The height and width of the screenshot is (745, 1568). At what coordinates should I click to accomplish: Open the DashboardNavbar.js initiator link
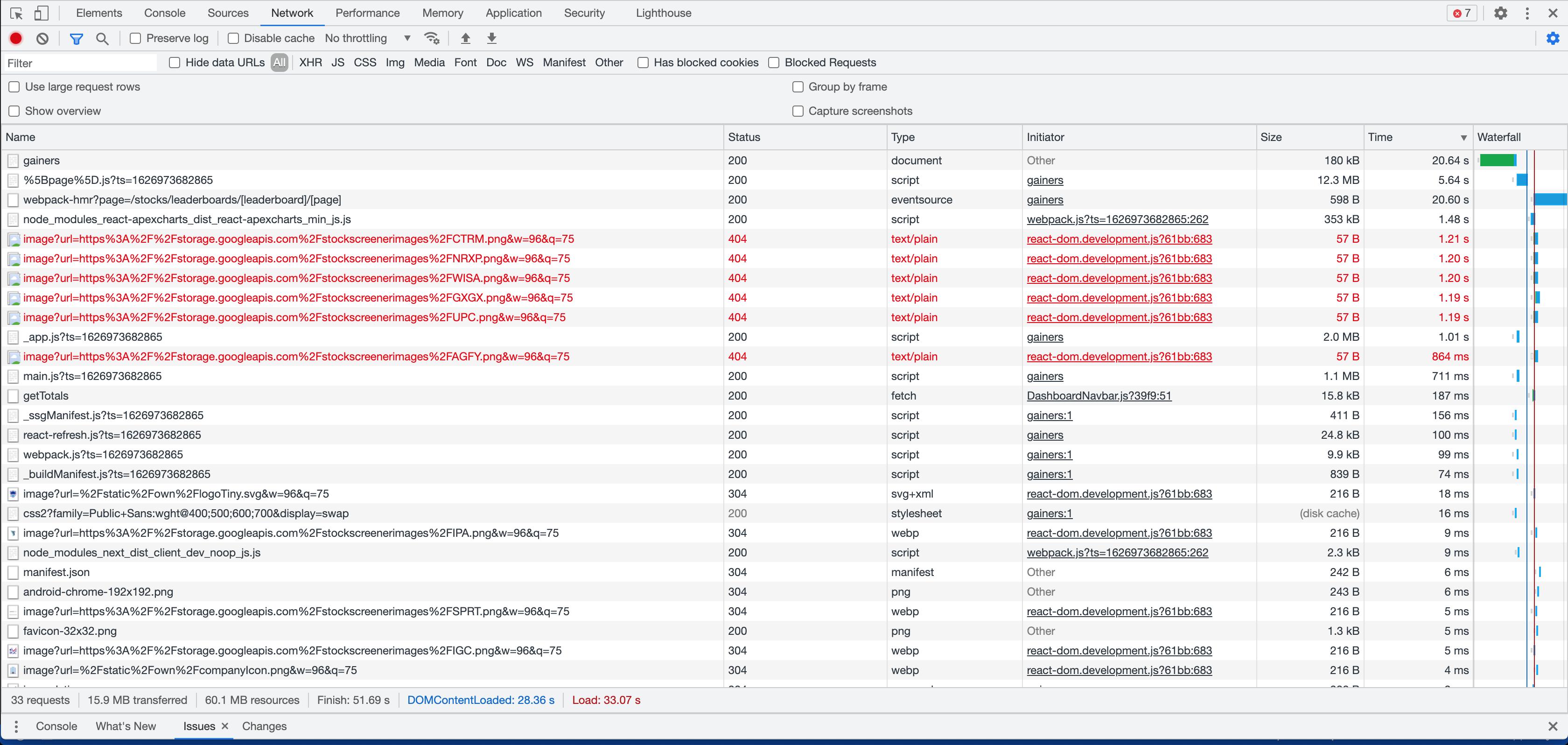click(x=1099, y=396)
